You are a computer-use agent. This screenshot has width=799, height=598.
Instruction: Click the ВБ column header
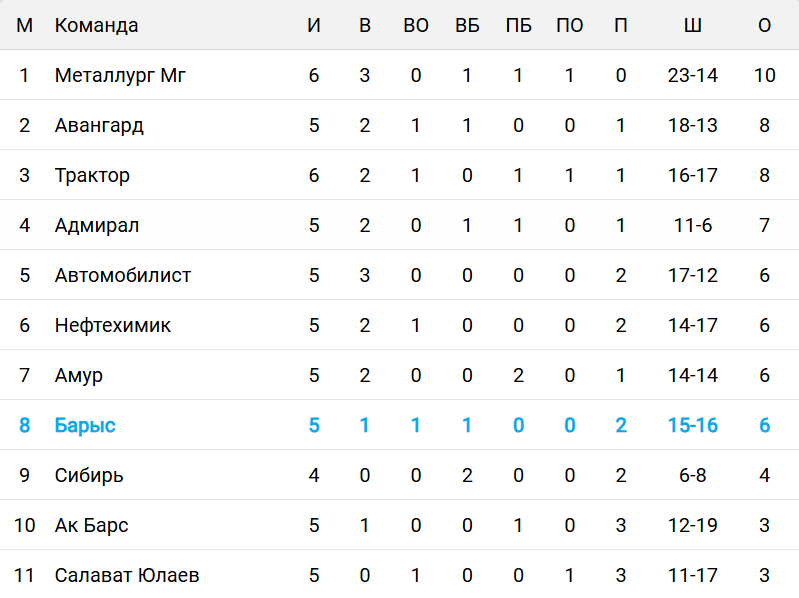467,25
